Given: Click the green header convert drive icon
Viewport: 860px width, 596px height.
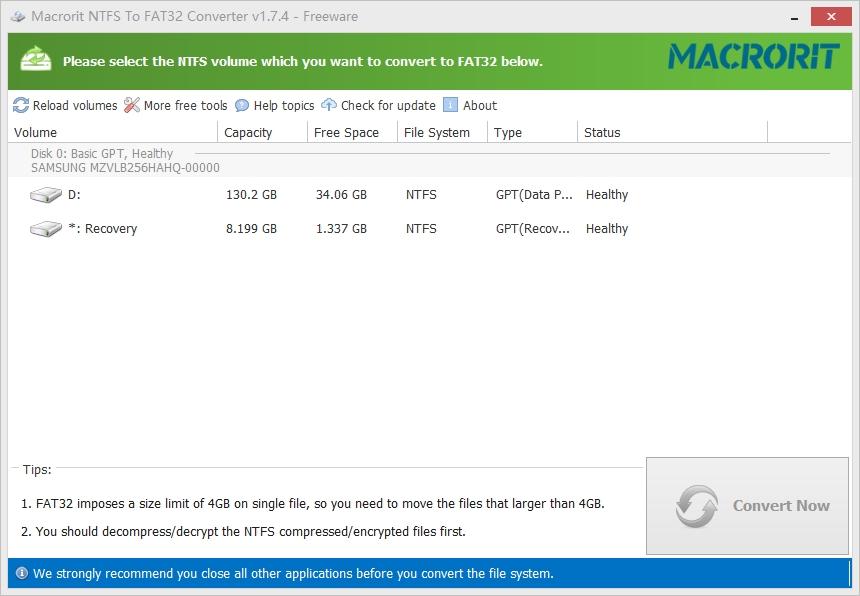Looking at the screenshot, I should (x=36, y=59).
